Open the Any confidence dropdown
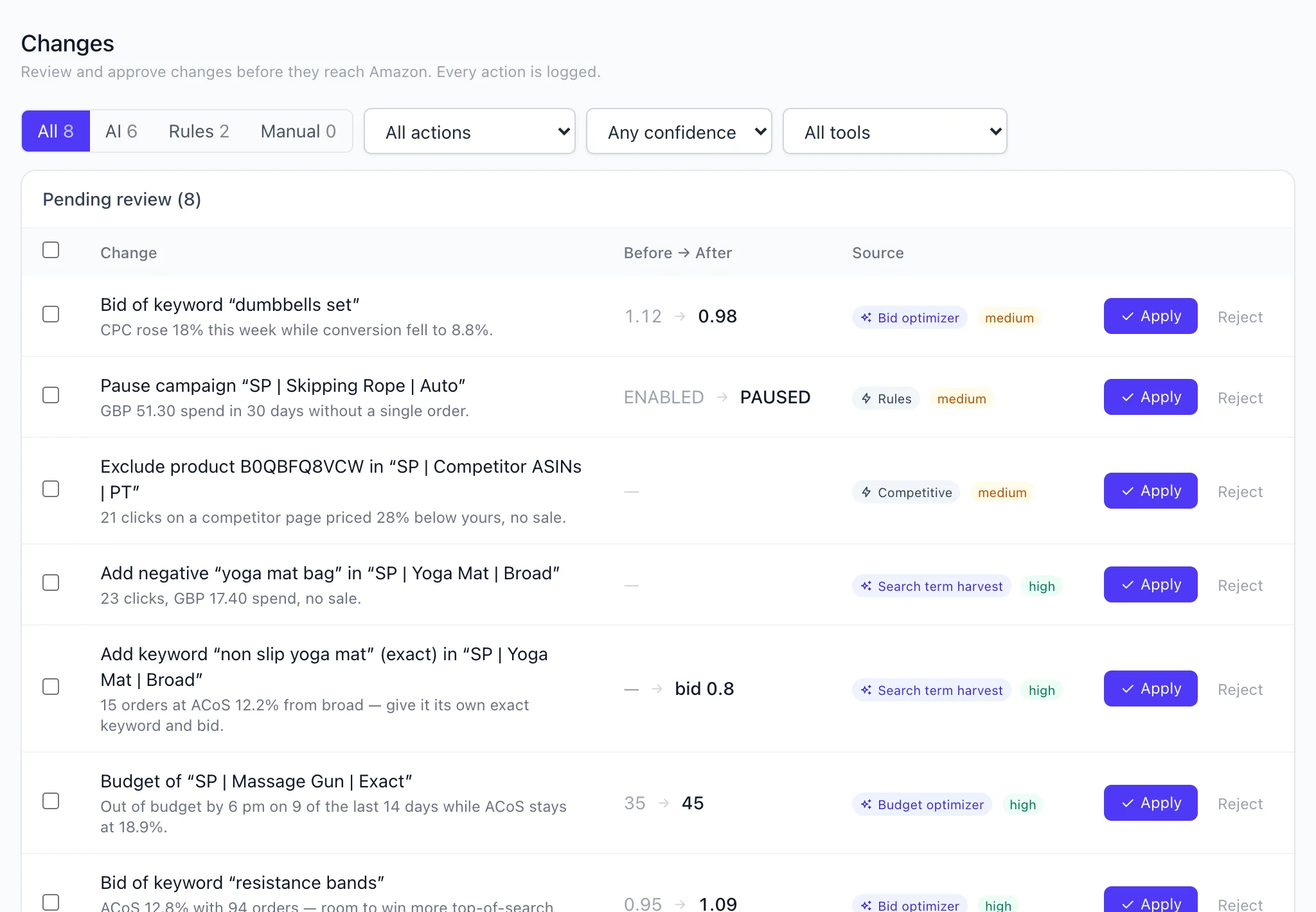Viewport: 1316px width, 912px height. 679,132
